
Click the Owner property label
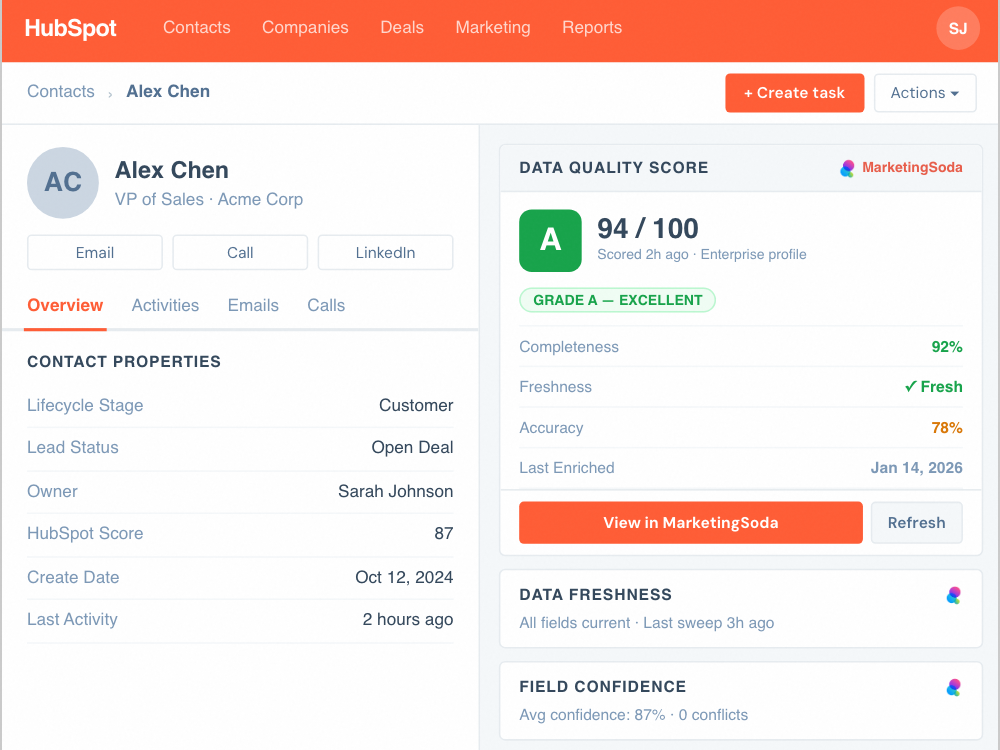52,491
